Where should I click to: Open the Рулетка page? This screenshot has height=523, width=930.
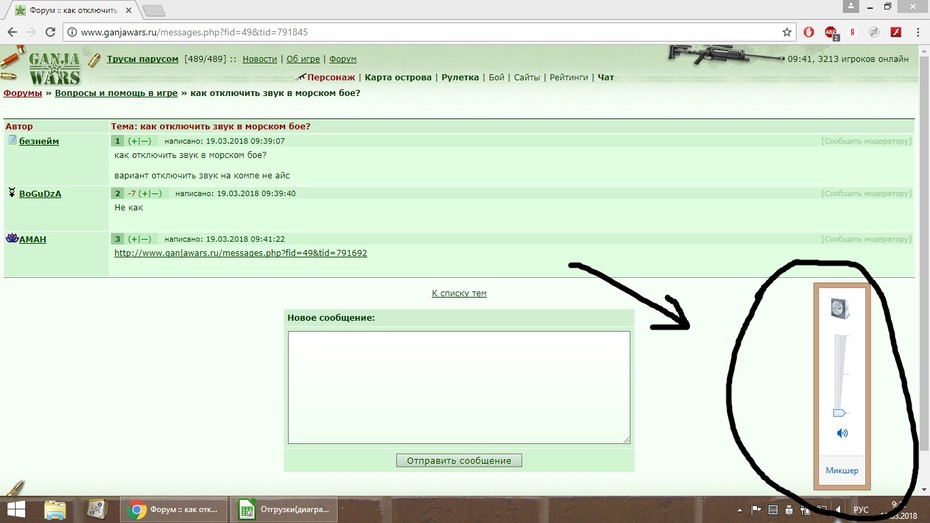point(460,77)
